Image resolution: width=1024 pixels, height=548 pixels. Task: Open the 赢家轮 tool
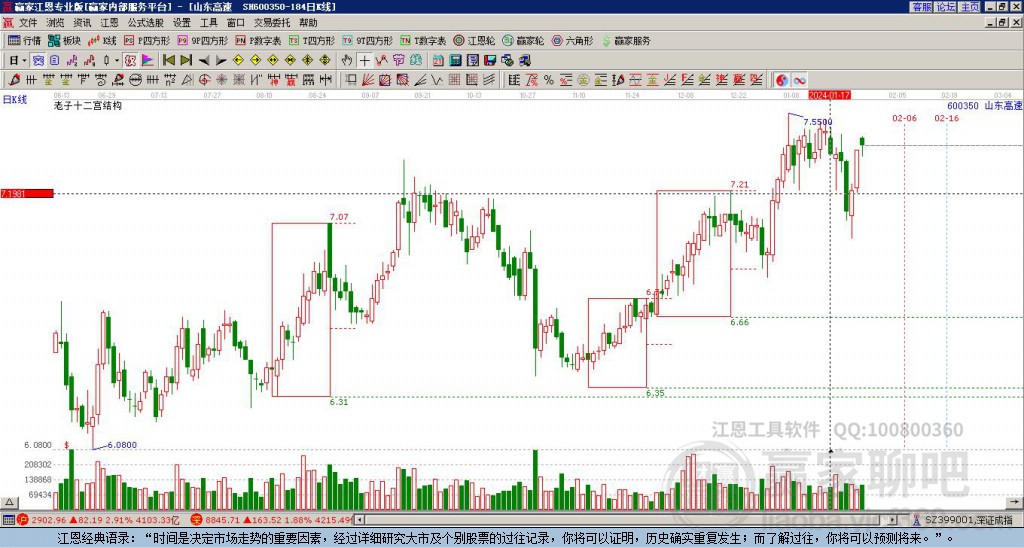tap(523, 40)
